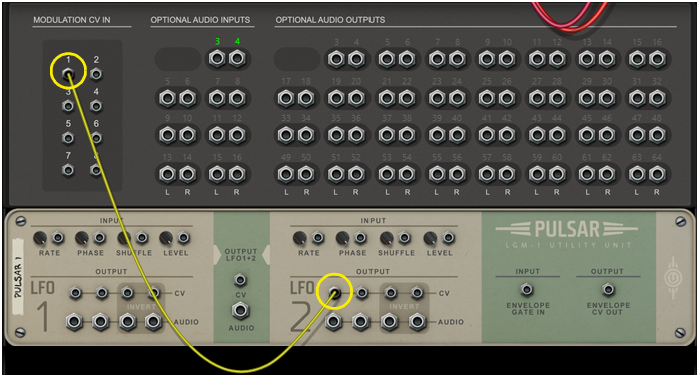Click optional audio input jack 3
697x376 pixels.
(217, 59)
